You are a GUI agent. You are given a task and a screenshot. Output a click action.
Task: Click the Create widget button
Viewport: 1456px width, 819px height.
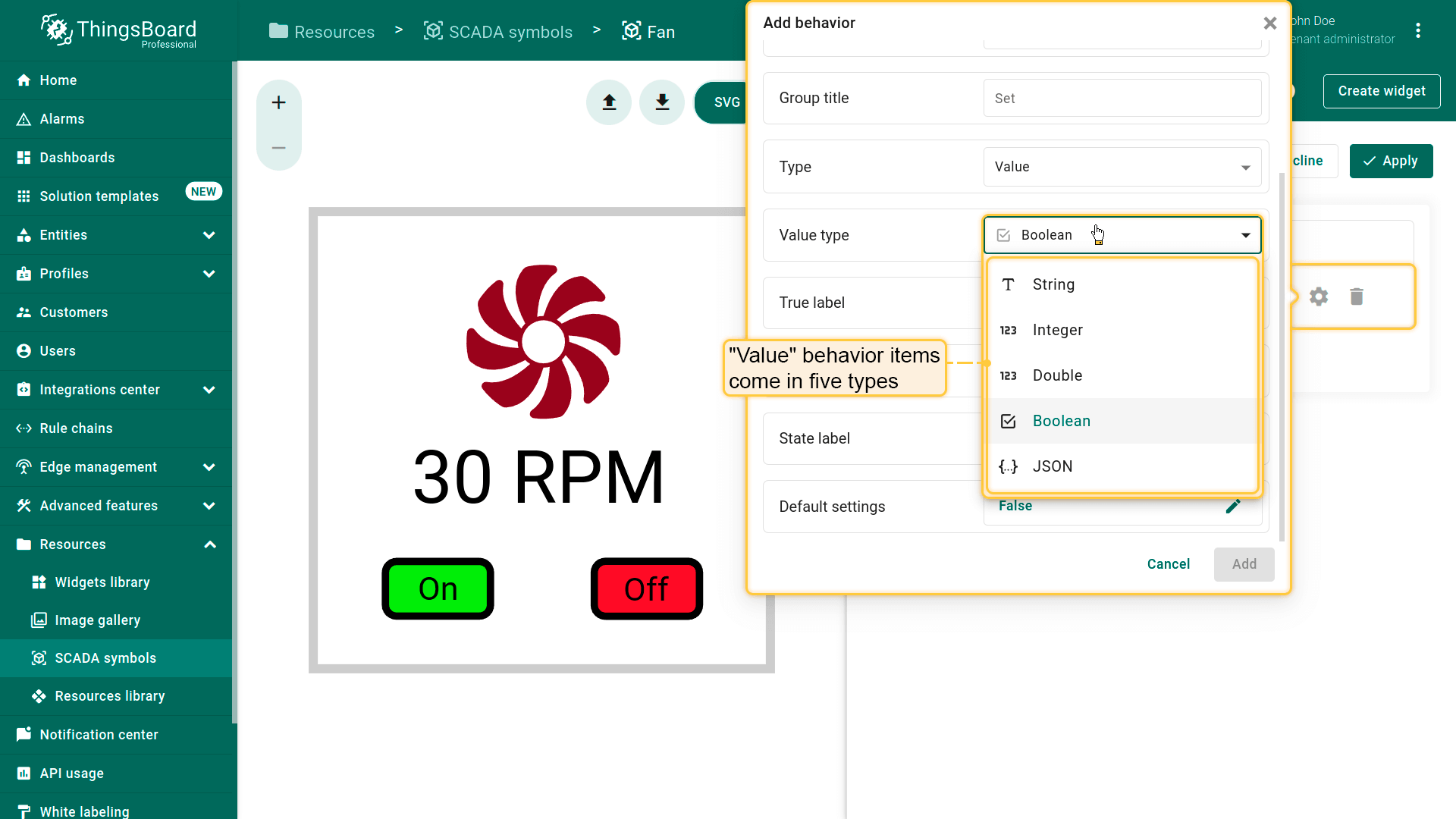[x=1381, y=91]
